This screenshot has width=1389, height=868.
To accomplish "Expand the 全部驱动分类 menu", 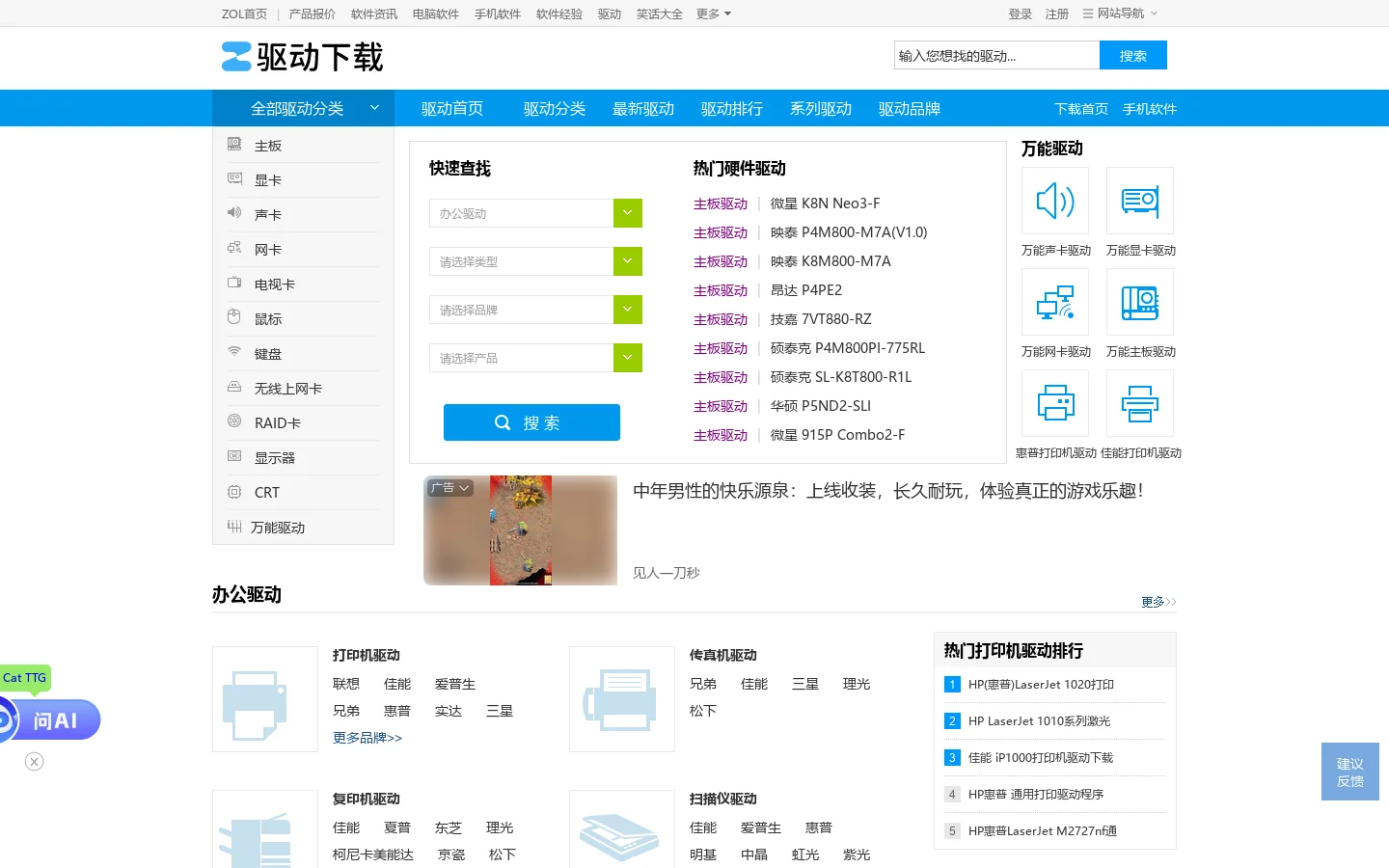I will pyautogui.click(x=303, y=108).
